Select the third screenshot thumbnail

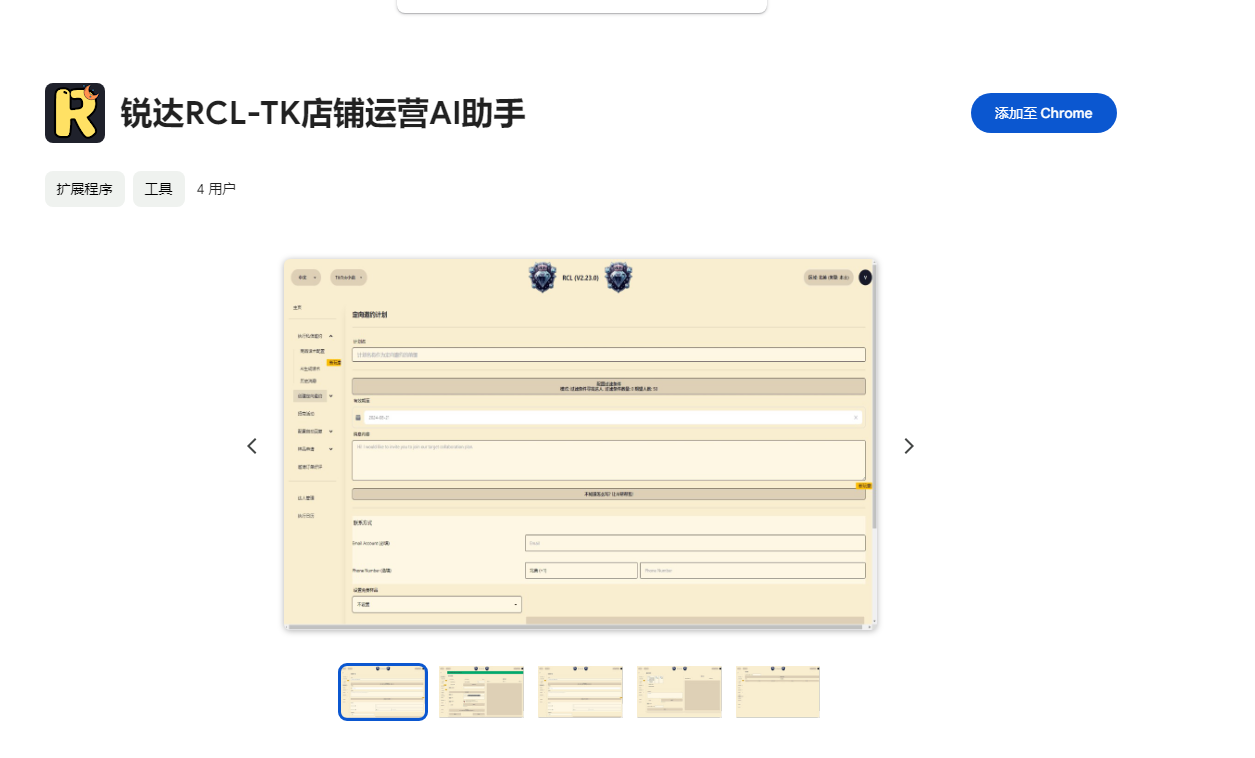coord(580,691)
